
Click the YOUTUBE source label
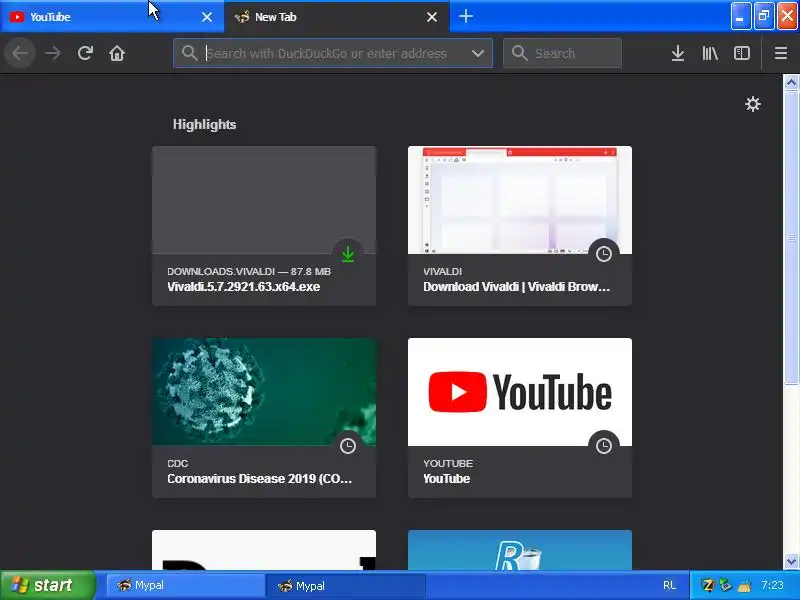(448, 463)
